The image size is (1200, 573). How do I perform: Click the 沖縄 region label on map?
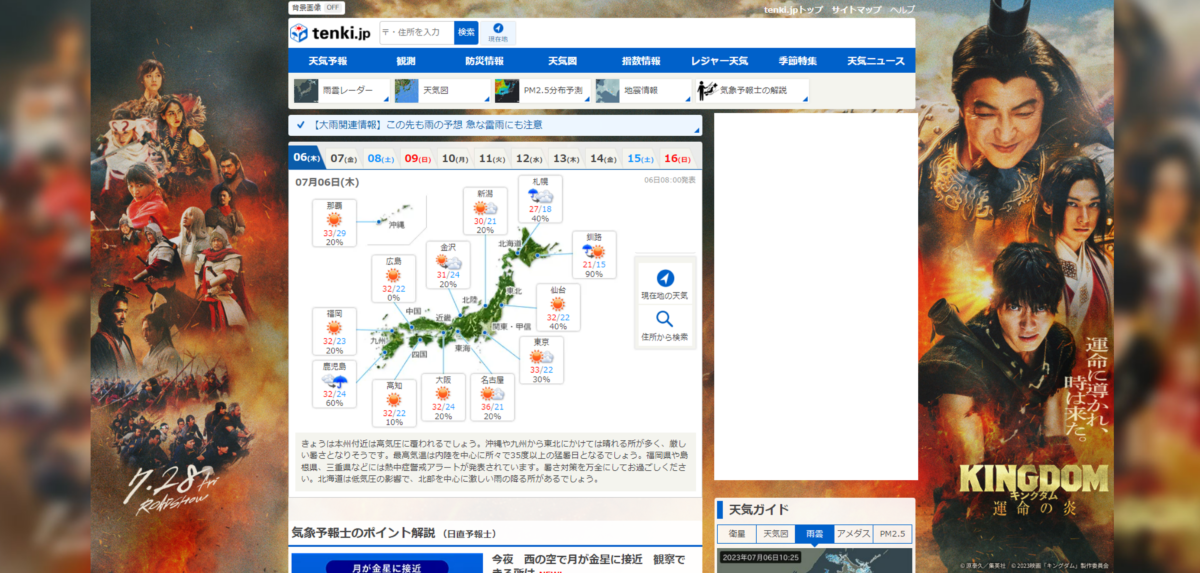397,226
